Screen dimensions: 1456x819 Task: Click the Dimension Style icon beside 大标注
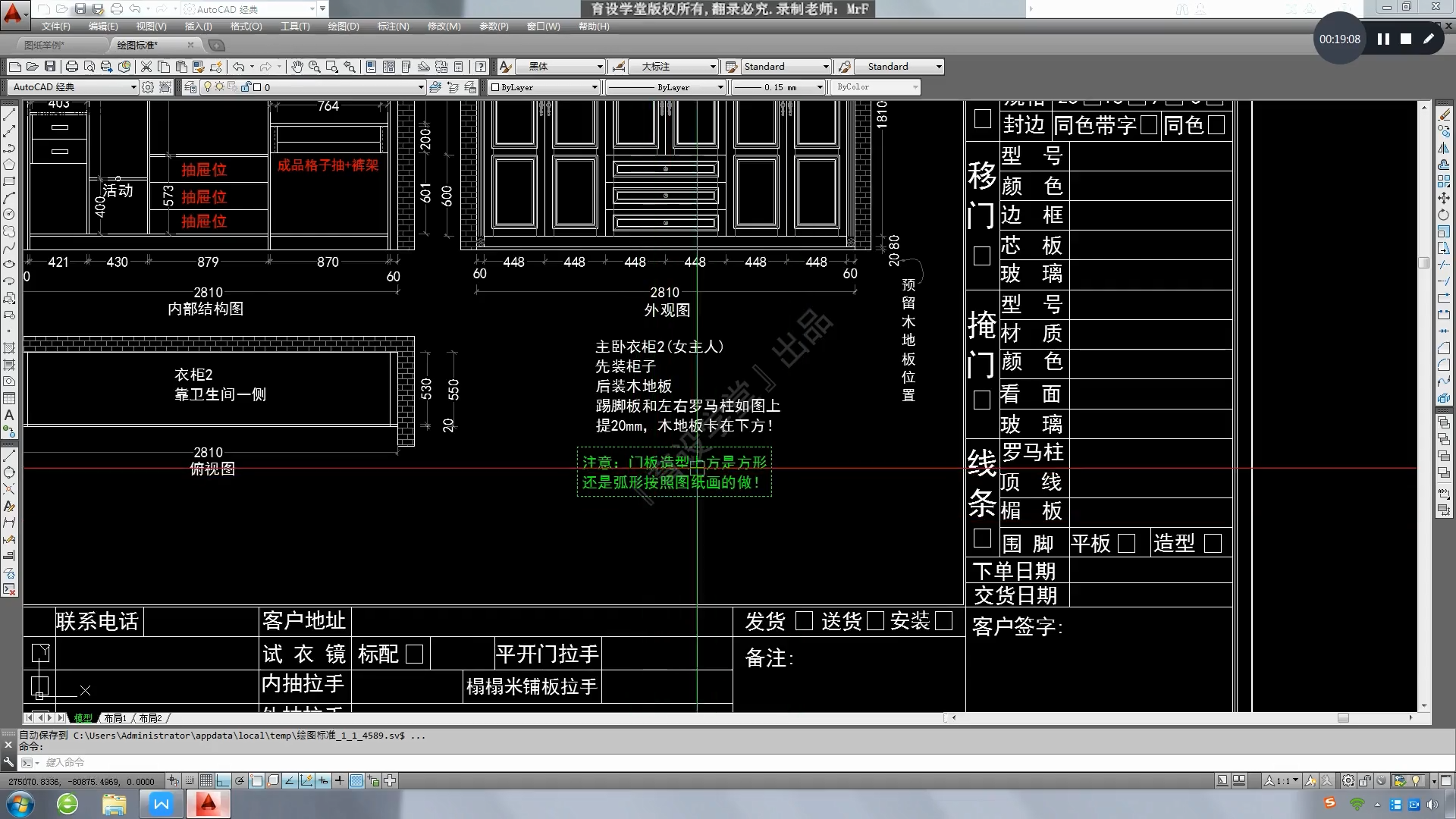click(x=619, y=67)
